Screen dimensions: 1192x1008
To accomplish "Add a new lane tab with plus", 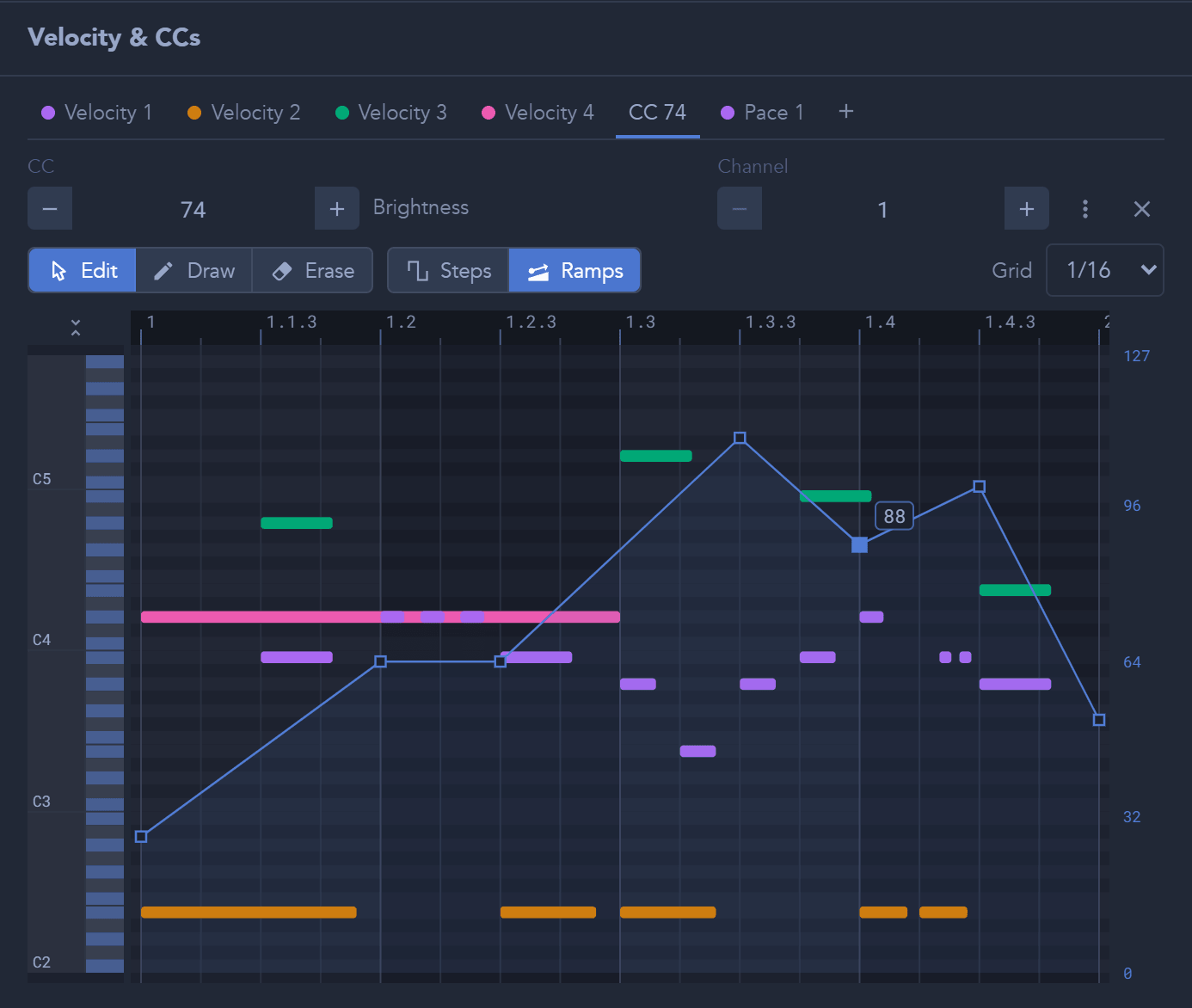I will tap(846, 111).
